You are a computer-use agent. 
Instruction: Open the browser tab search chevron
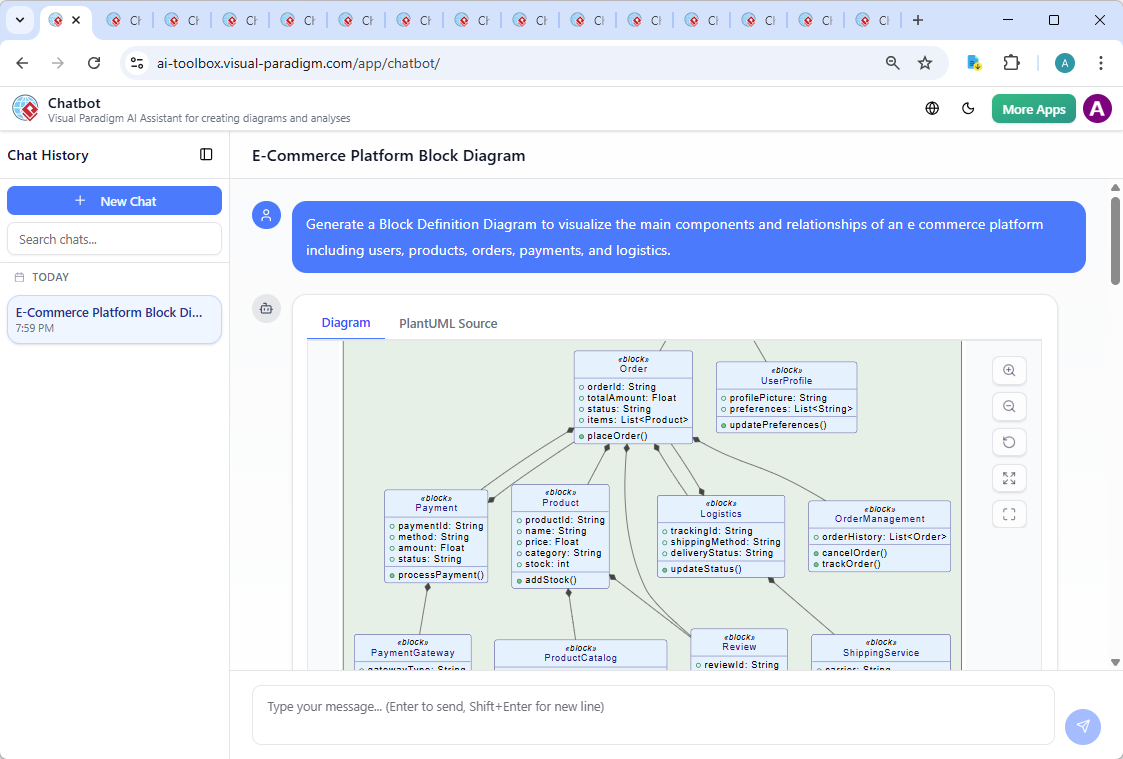pos(20,20)
